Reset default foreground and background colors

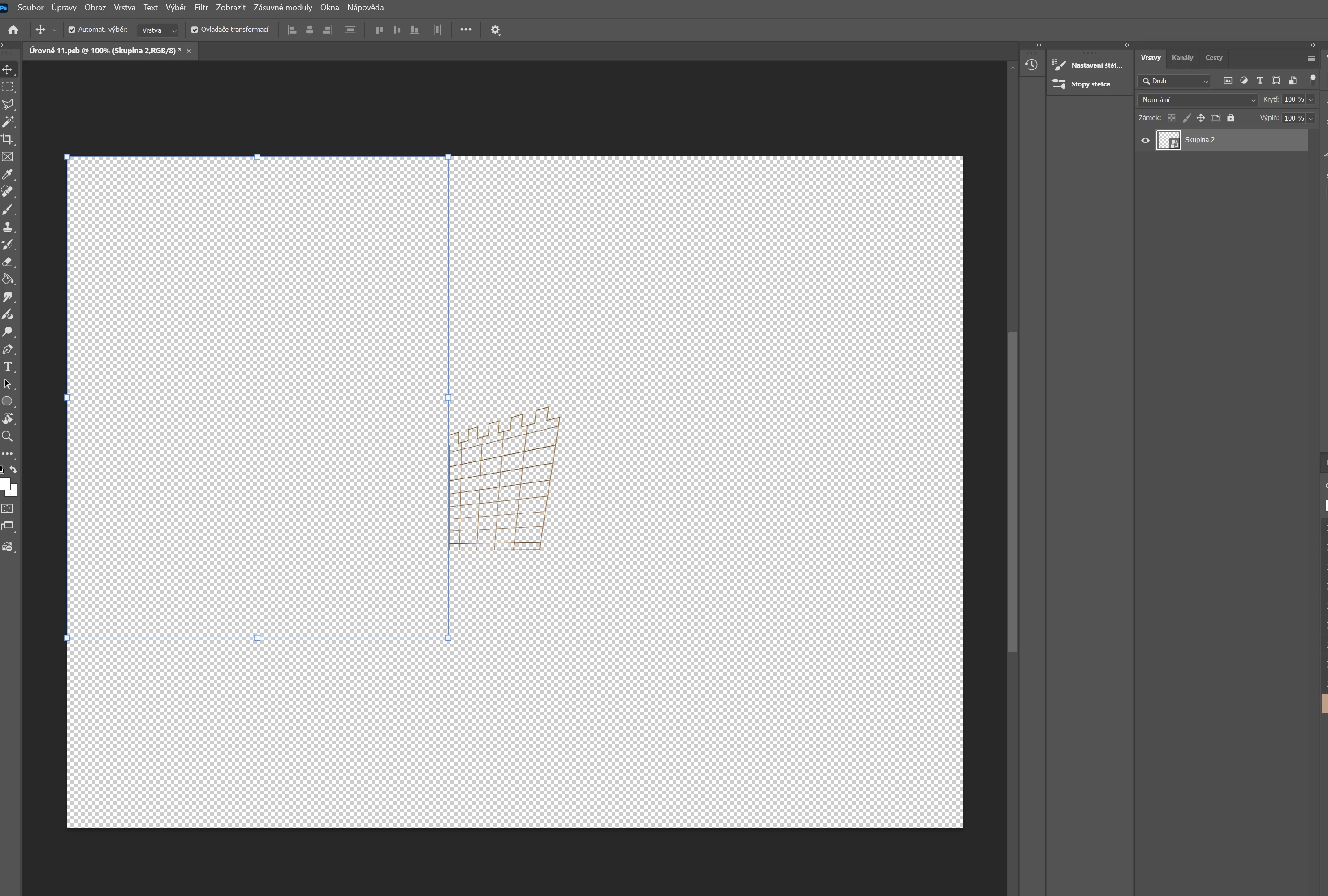2,470
